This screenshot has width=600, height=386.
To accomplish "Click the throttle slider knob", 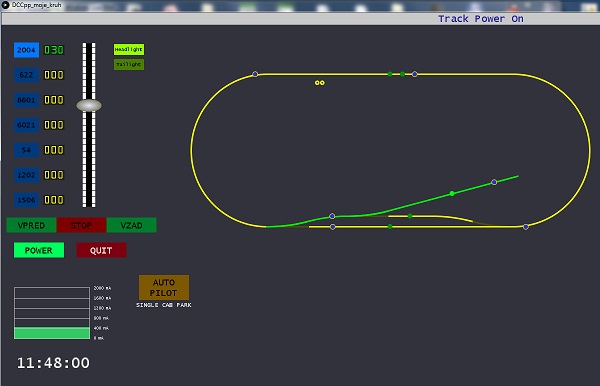I will (89, 105).
